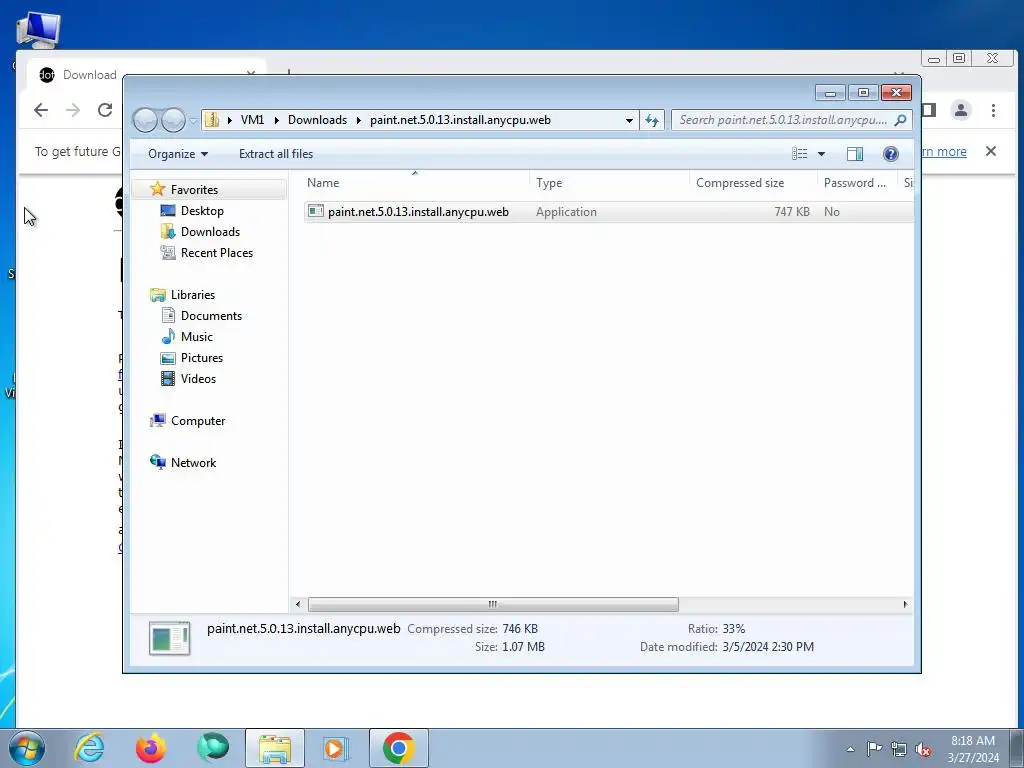Open the Pictures library
The width and height of the screenshot is (1024, 768).
point(202,358)
